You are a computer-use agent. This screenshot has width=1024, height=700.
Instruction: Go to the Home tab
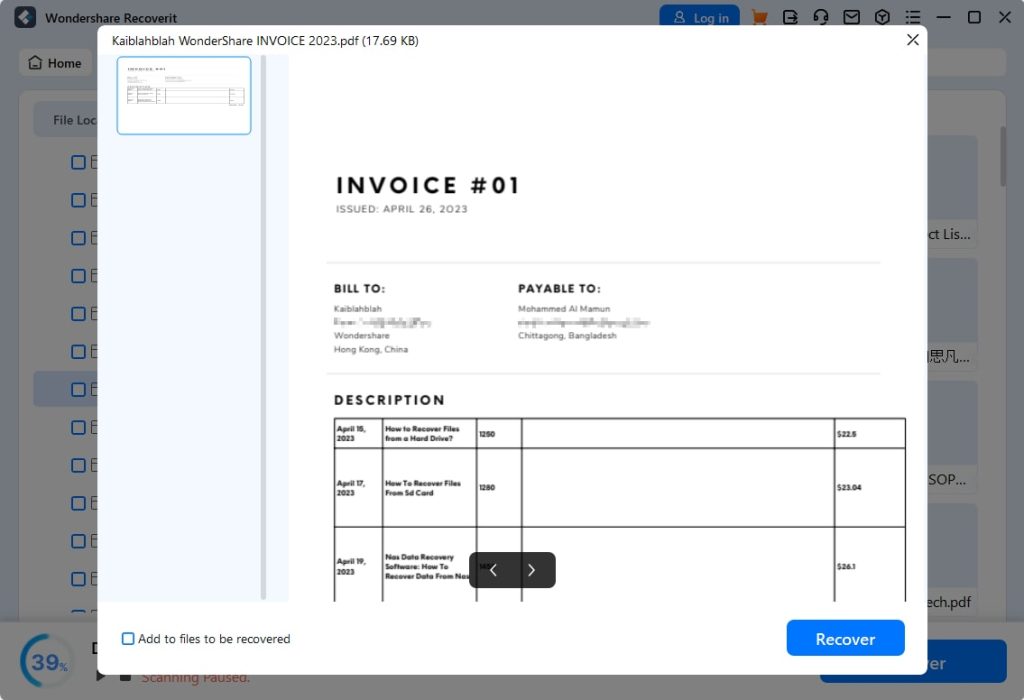pyautogui.click(x=56, y=63)
